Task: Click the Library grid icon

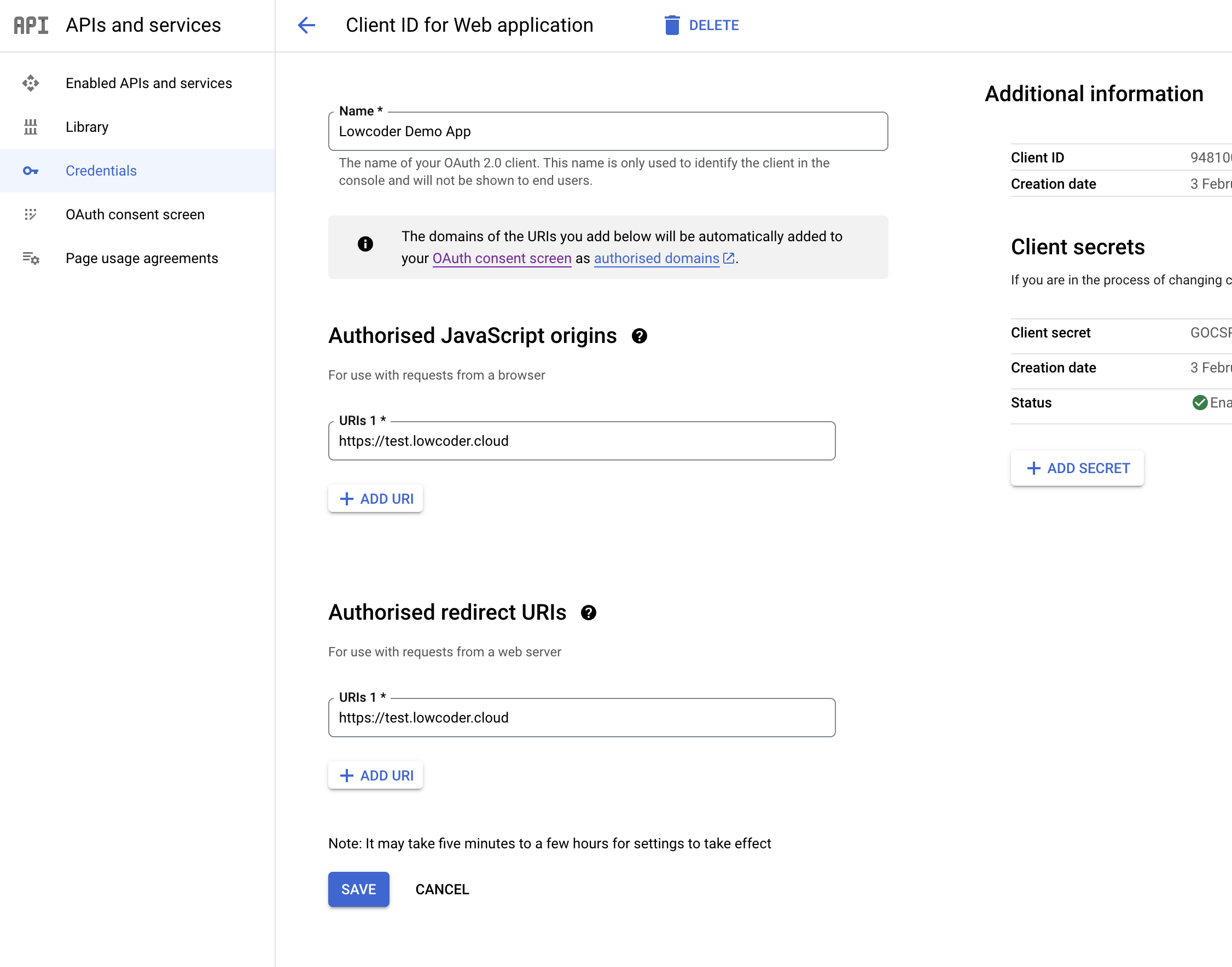Action: point(31,127)
